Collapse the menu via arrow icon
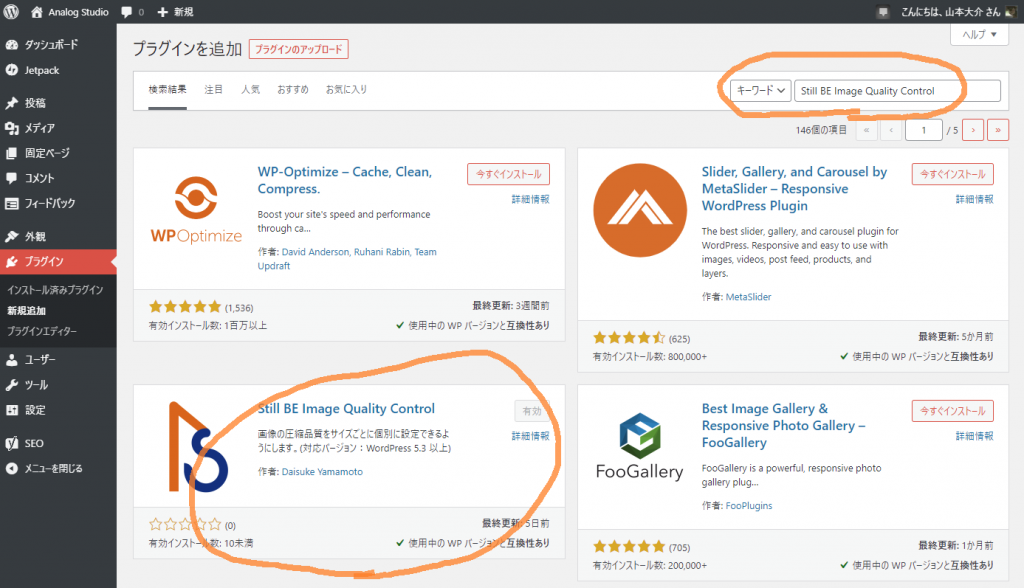This screenshot has height=588, width=1024. 12,468
